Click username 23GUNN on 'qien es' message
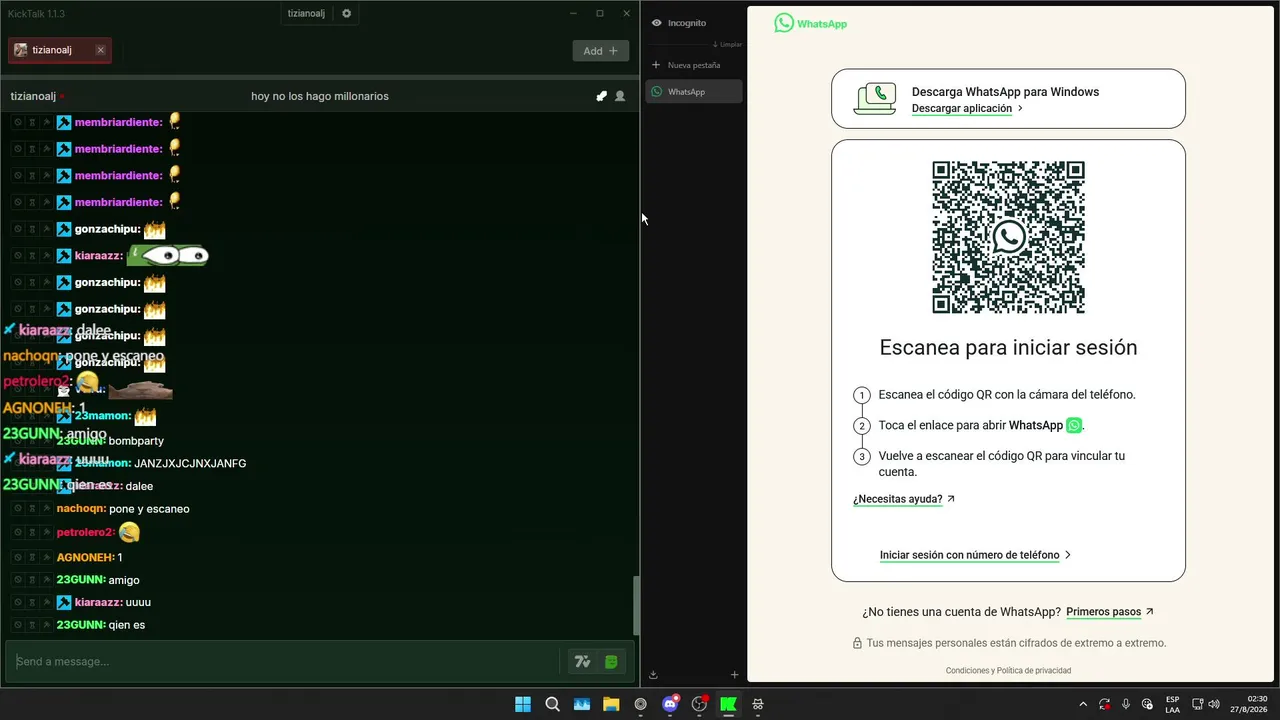This screenshot has height=720, width=1280. pos(81,625)
